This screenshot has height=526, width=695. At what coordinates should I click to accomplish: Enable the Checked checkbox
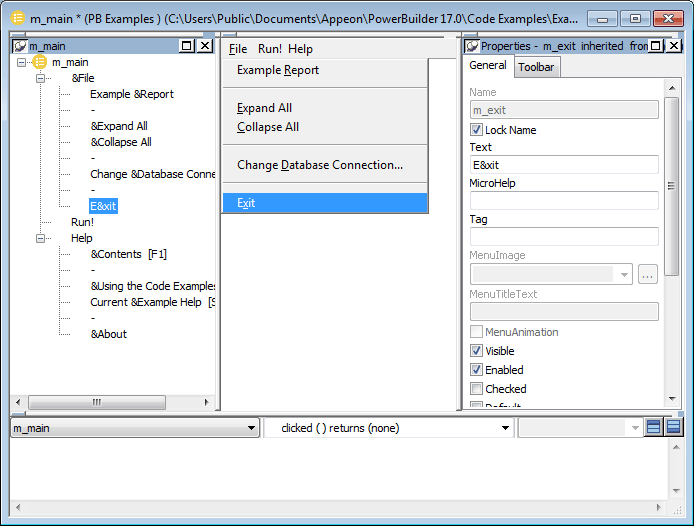click(477, 389)
